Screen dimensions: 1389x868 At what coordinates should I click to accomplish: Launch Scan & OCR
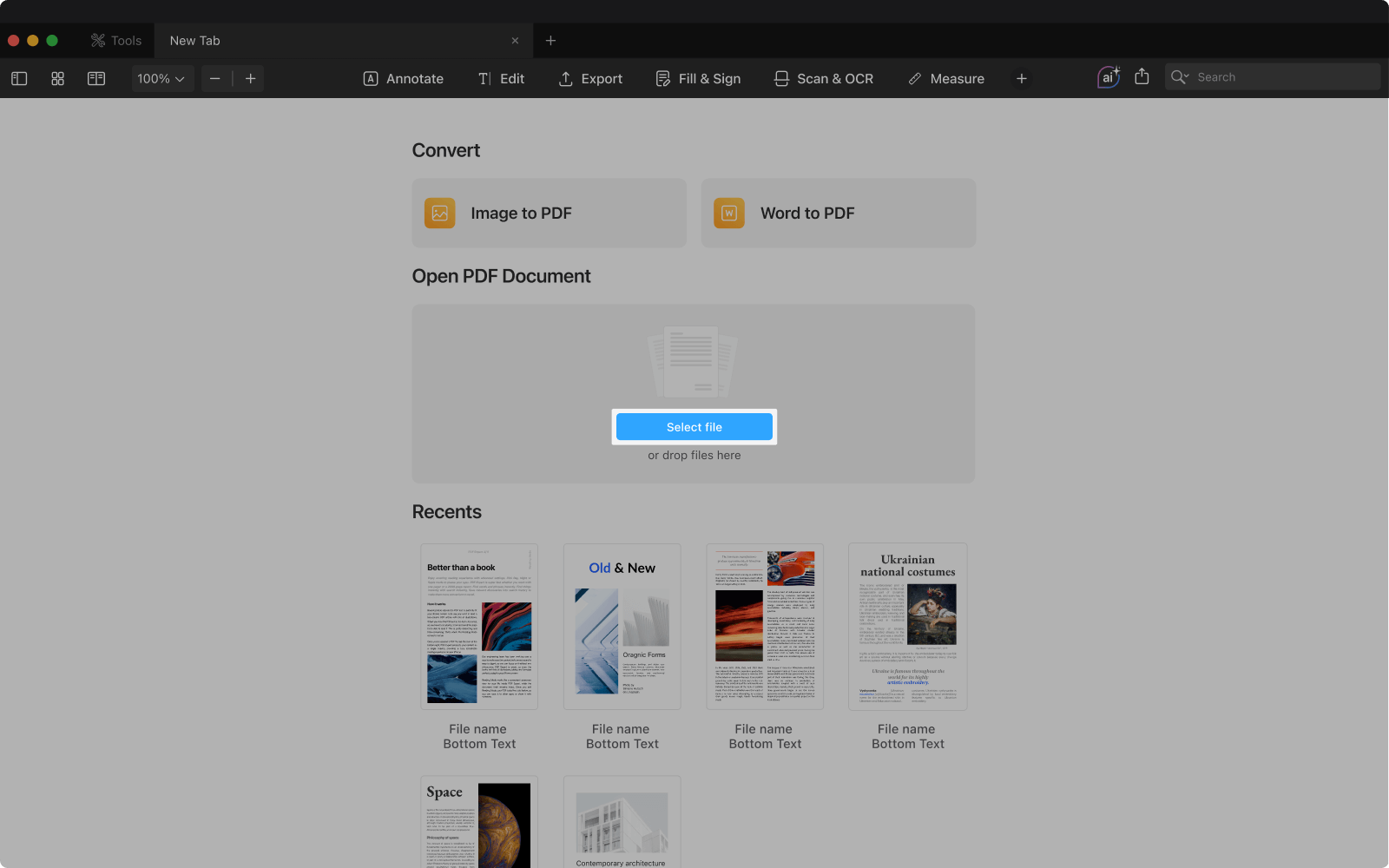click(x=823, y=78)
